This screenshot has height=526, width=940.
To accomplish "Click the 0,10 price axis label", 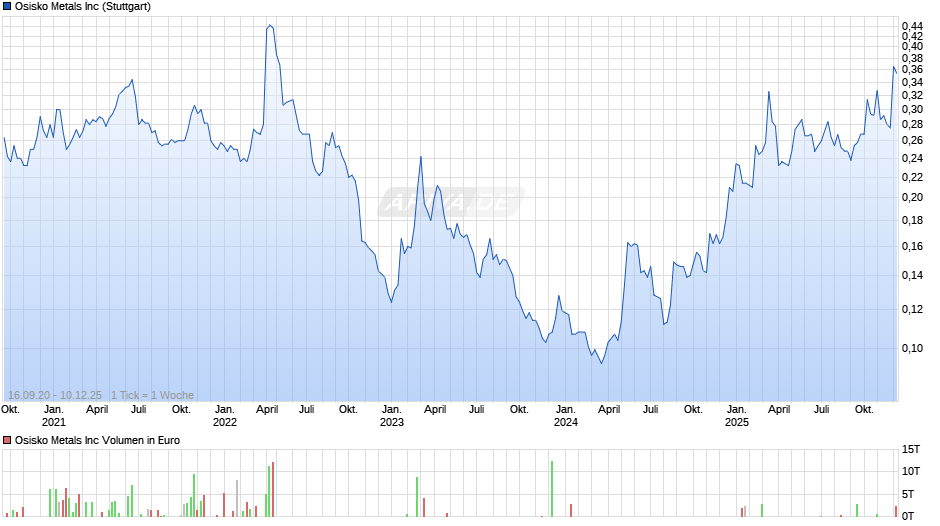I will coord(912,348).
